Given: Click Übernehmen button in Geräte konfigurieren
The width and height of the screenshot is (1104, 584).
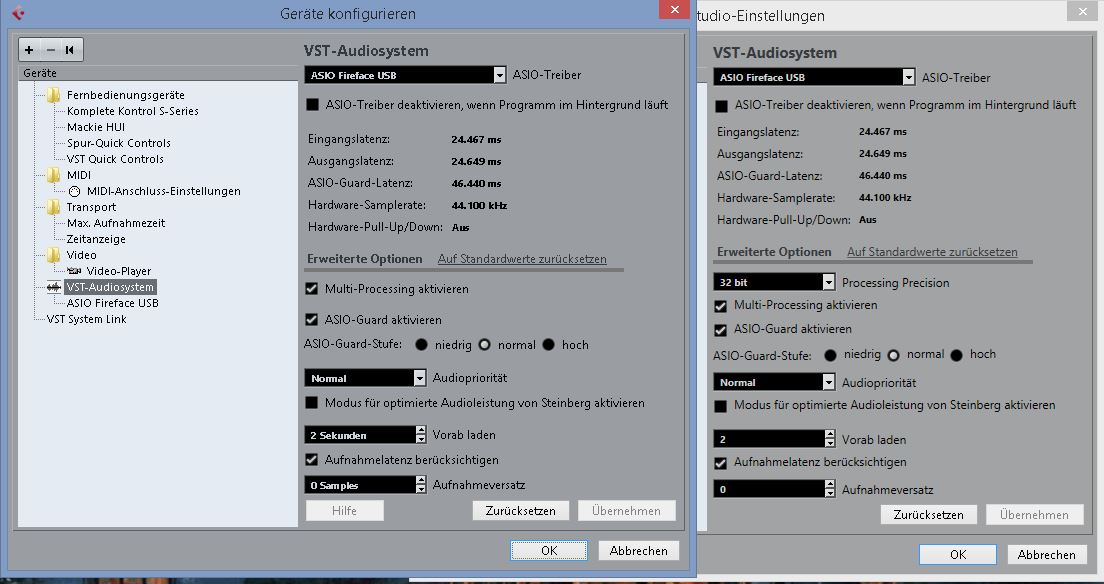Looking at the screenshot, I should coord(626,511).
